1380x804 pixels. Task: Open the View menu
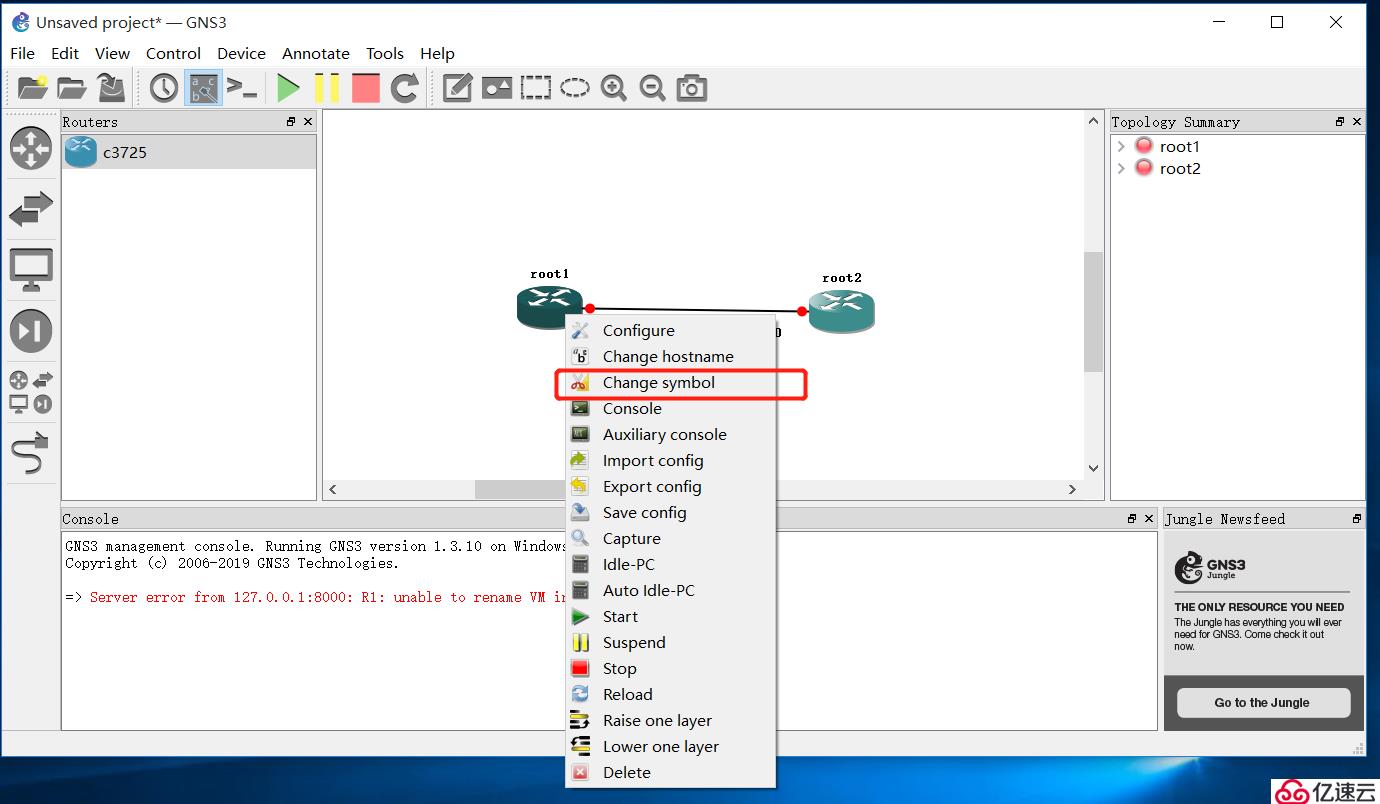click(x=112, y=53)
